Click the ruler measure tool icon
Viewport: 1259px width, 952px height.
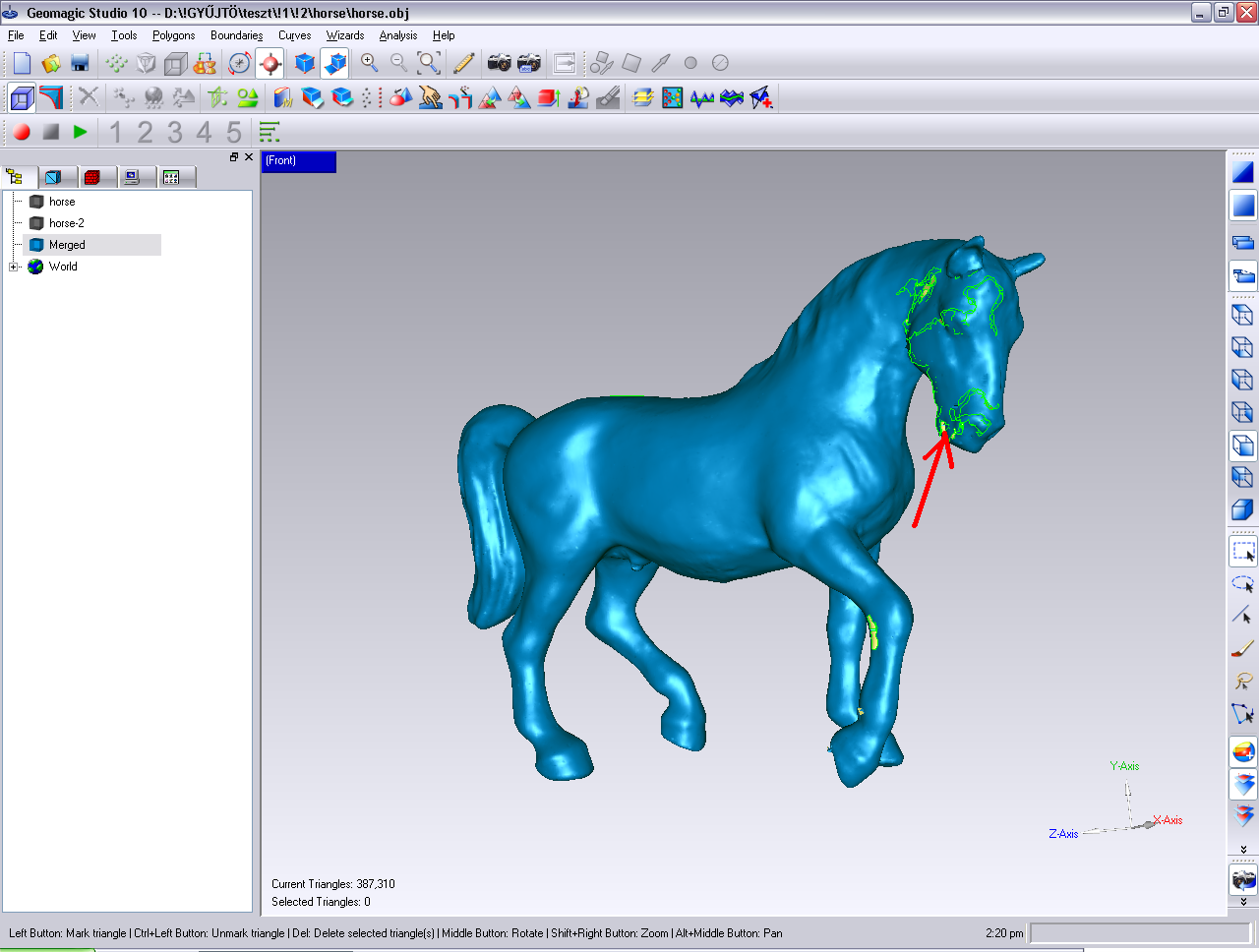coord(463,63)
